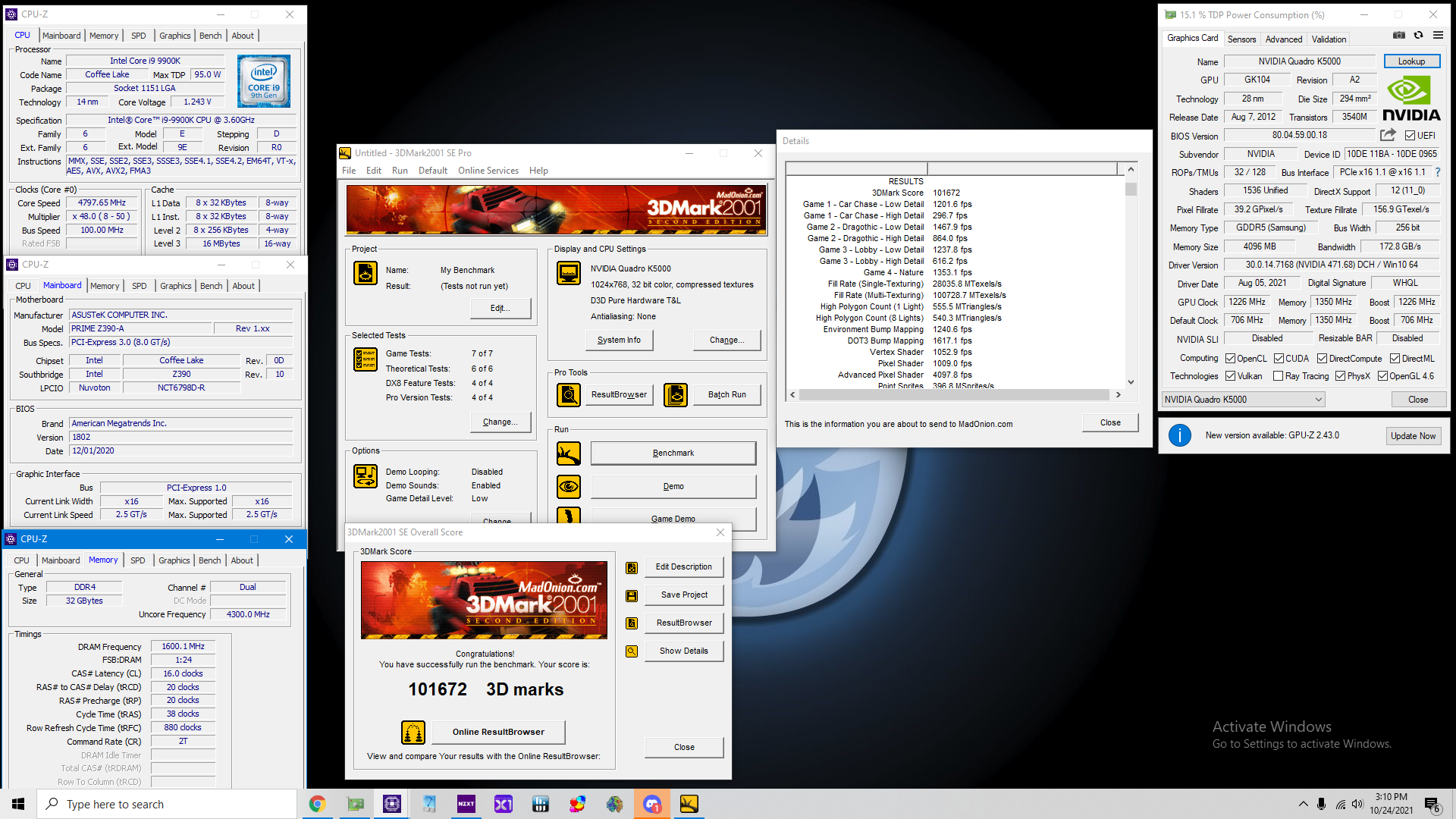Click the Edit... button under Project

click(x=500, y=309)
